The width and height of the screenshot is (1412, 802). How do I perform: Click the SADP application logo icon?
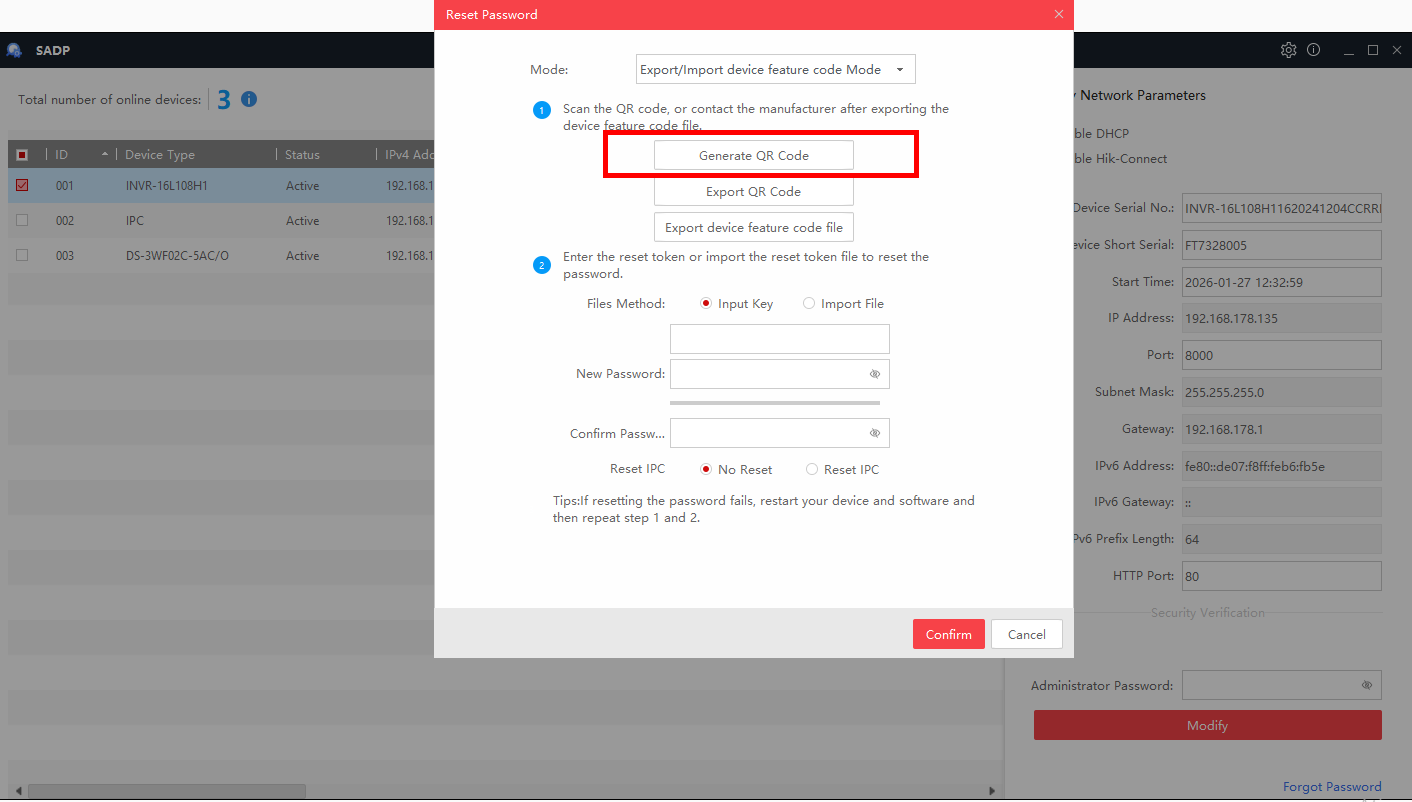(15, 50)
